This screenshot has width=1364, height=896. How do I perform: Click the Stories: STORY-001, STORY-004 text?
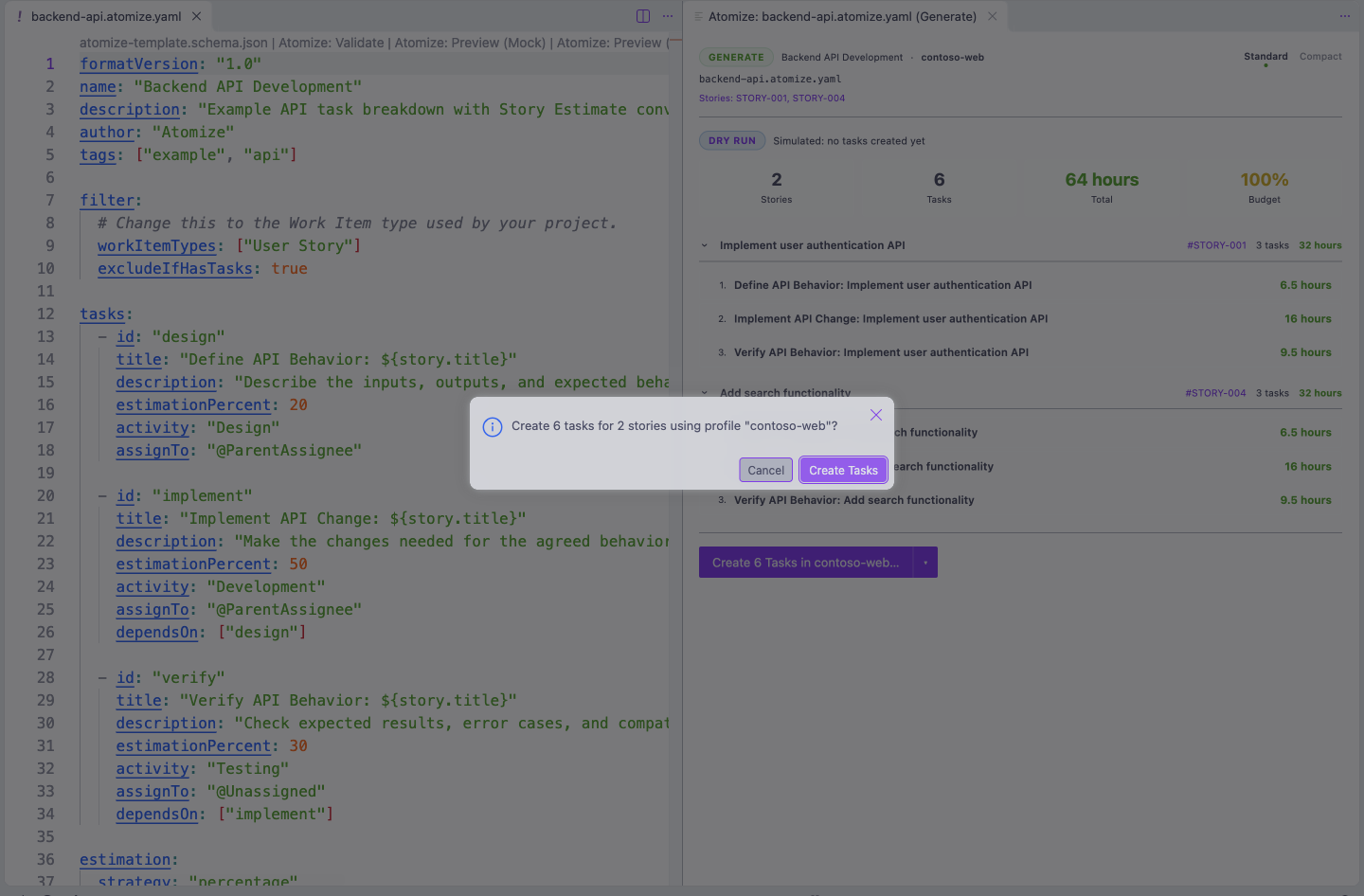772,99
